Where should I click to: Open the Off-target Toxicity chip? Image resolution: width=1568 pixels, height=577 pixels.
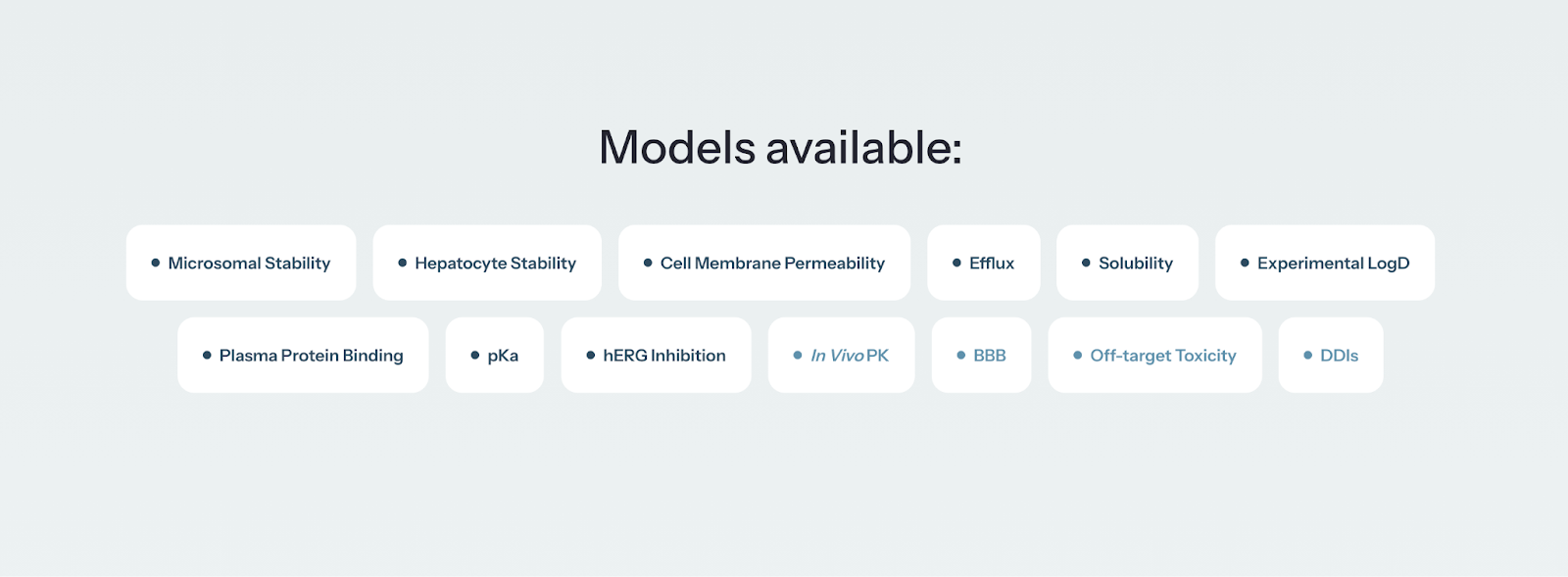click(x=1155, y=355)
